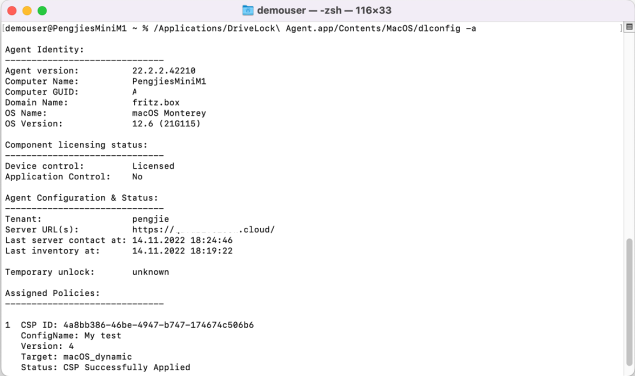Click the Server URL ending in .cloud/
The image size is (635, 376).
pyautogui.click(x=203, y=230)
